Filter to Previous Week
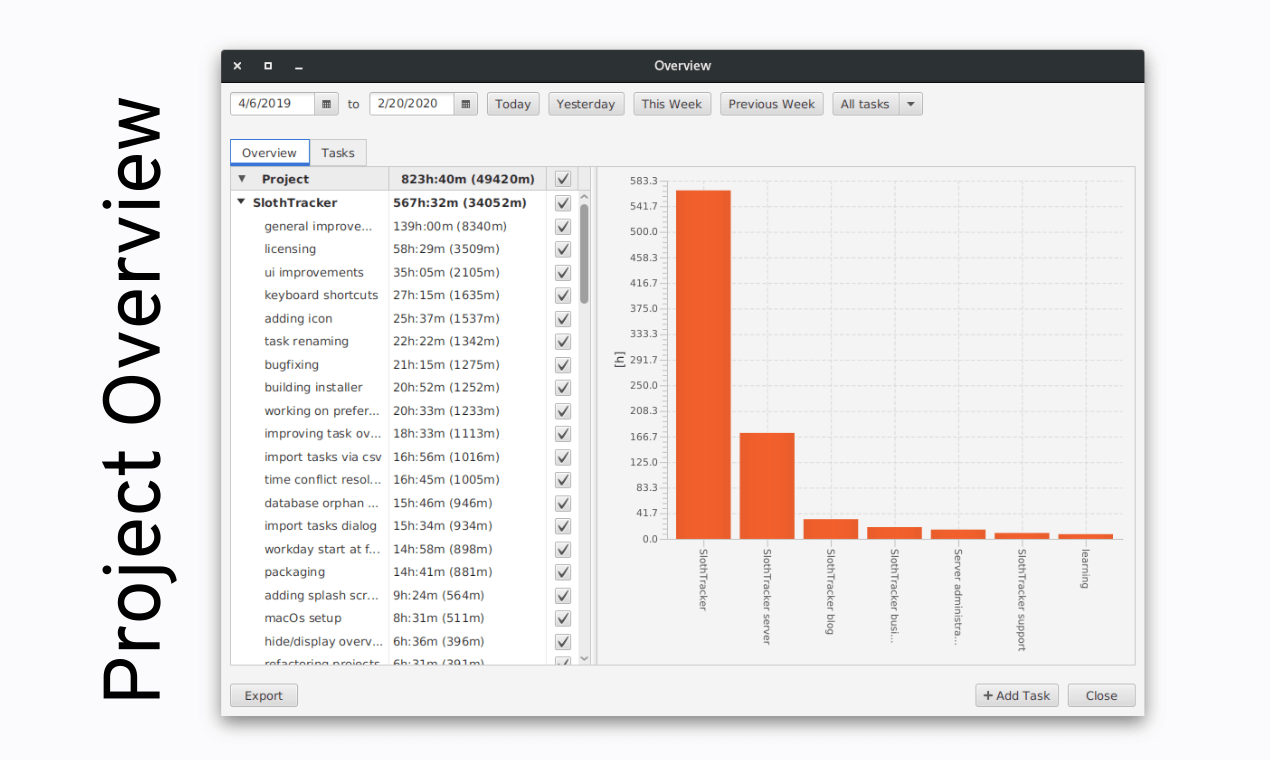The height and width of the screenshot is (760, 1270). [772, 104]
